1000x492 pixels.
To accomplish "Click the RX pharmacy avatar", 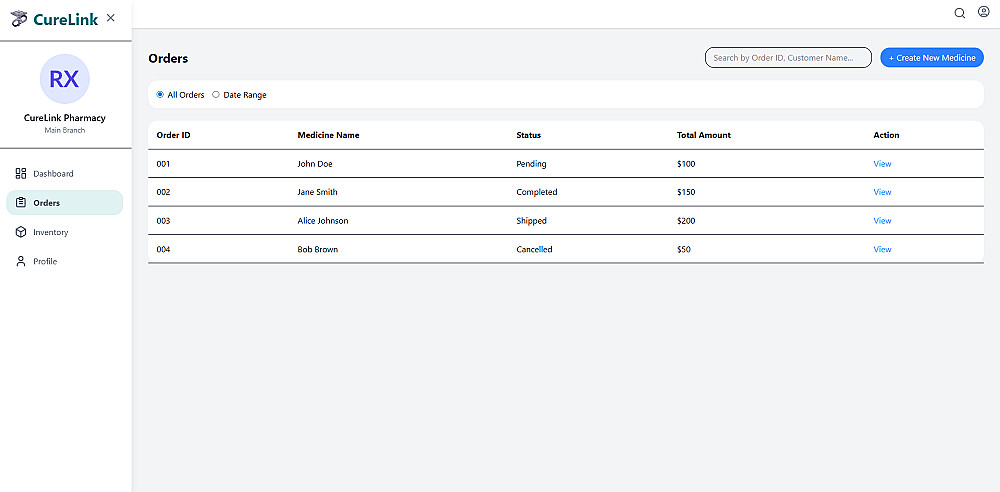I will (65, 79).
